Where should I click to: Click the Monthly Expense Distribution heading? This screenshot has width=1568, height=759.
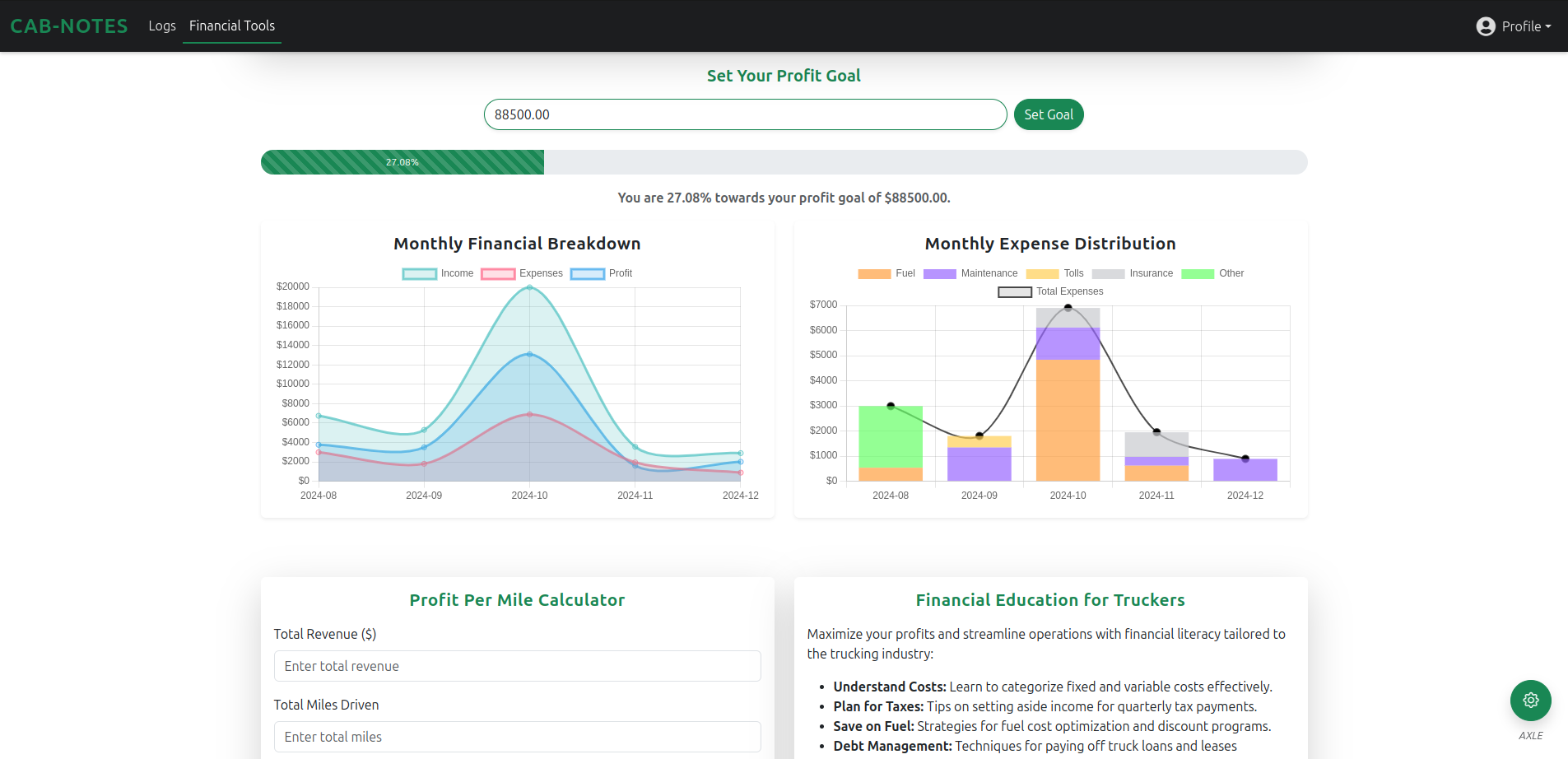click(1050, 244)
